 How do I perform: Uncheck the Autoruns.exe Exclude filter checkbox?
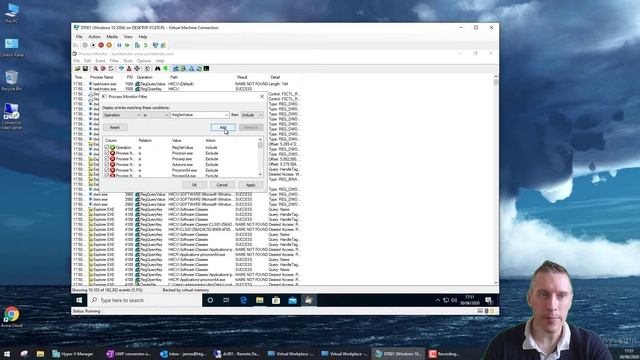tap(107, 164)
